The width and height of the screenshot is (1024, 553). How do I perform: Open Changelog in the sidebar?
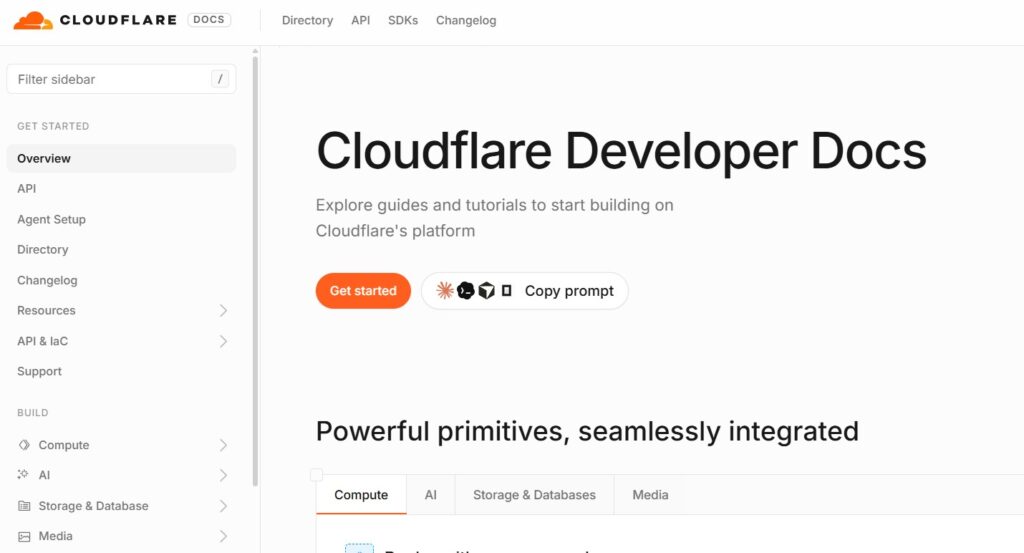pyautogui.click(x=47, y=280)
